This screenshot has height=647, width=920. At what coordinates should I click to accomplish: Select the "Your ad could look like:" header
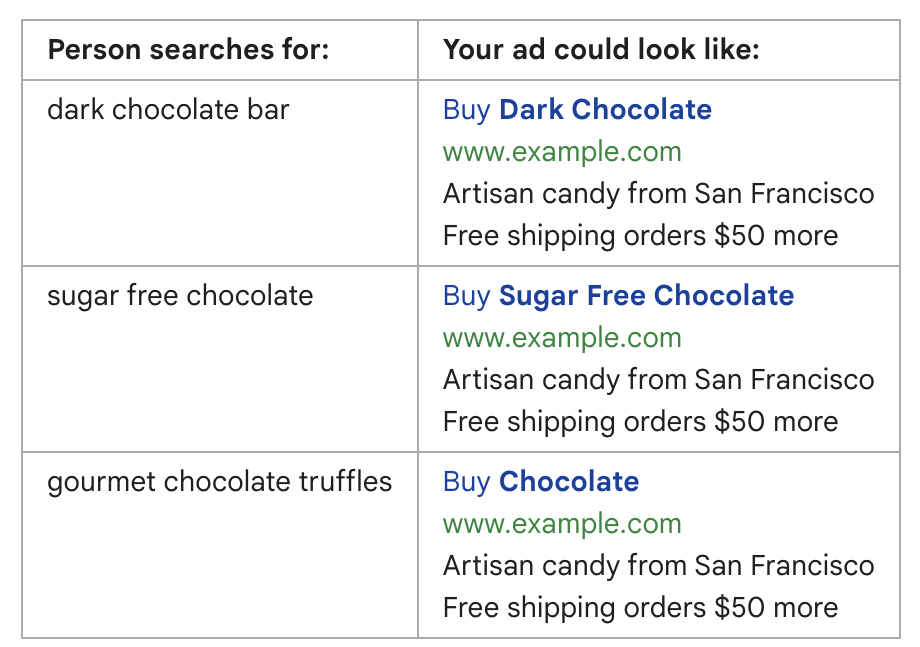(x=601, y=49)
